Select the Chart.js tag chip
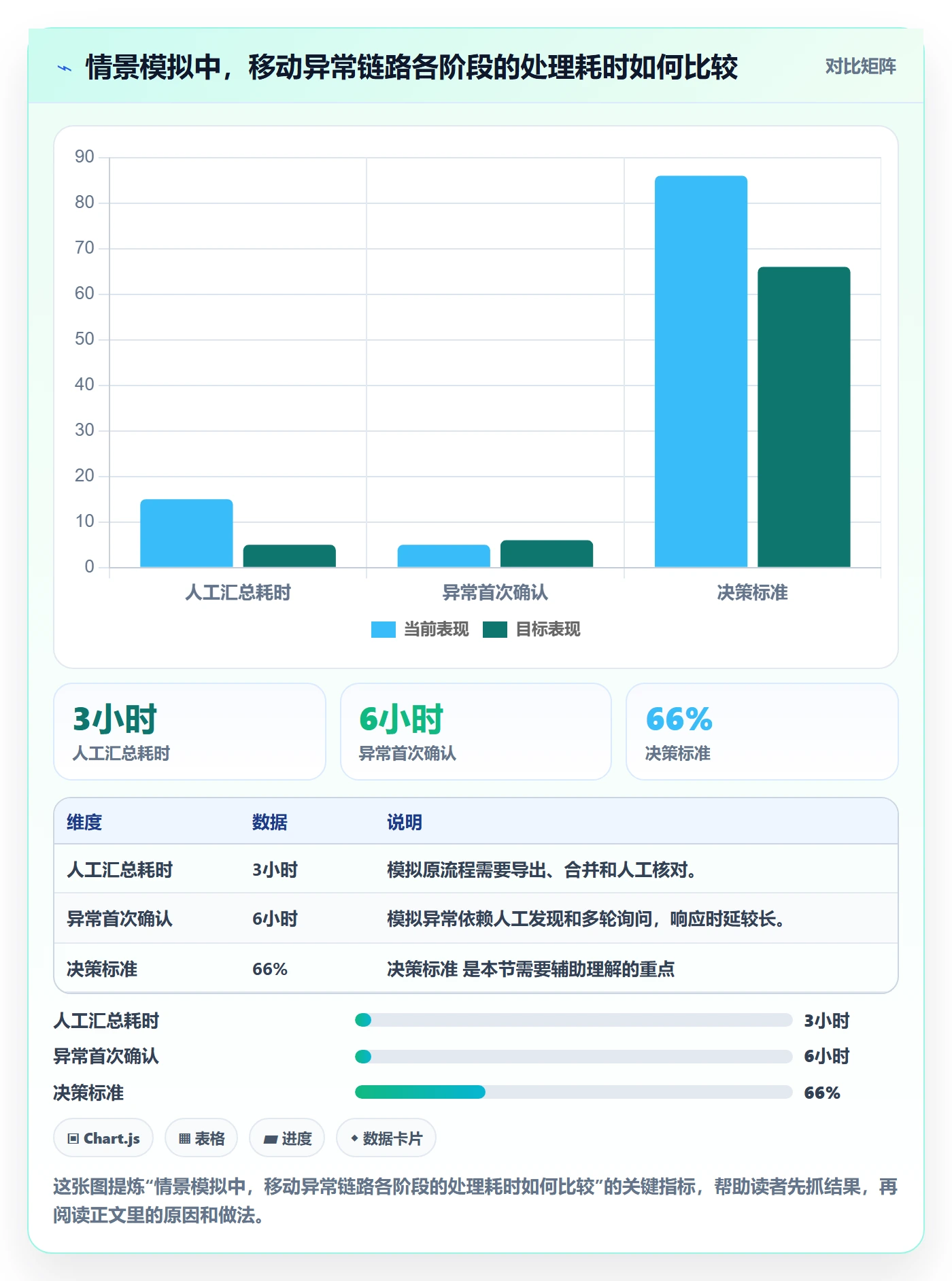Viewport: 952px width, 1281px height. (x=103, y=1138)
